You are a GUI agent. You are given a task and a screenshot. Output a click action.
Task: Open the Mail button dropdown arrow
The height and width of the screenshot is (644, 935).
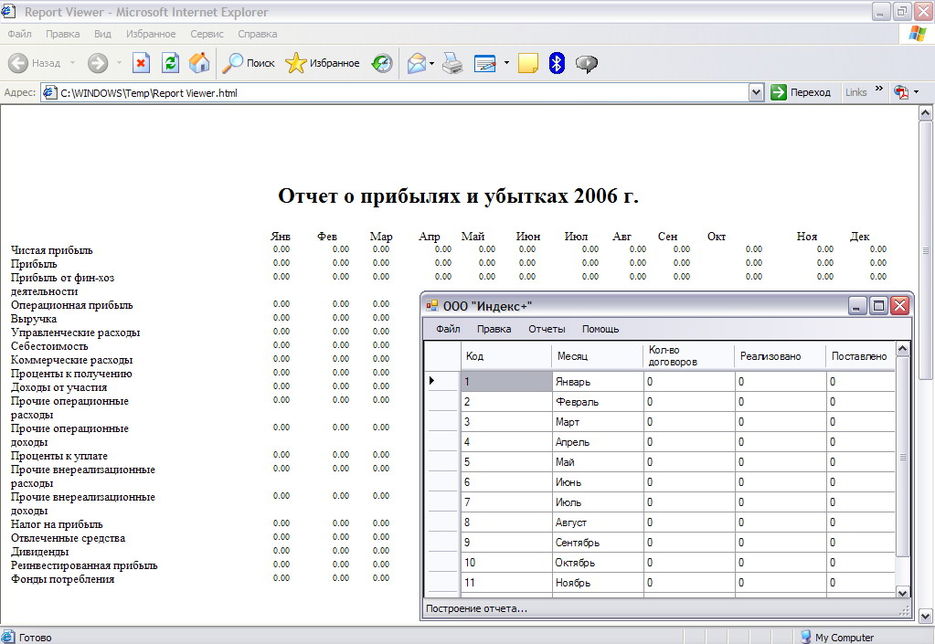(x=432, y=63)
